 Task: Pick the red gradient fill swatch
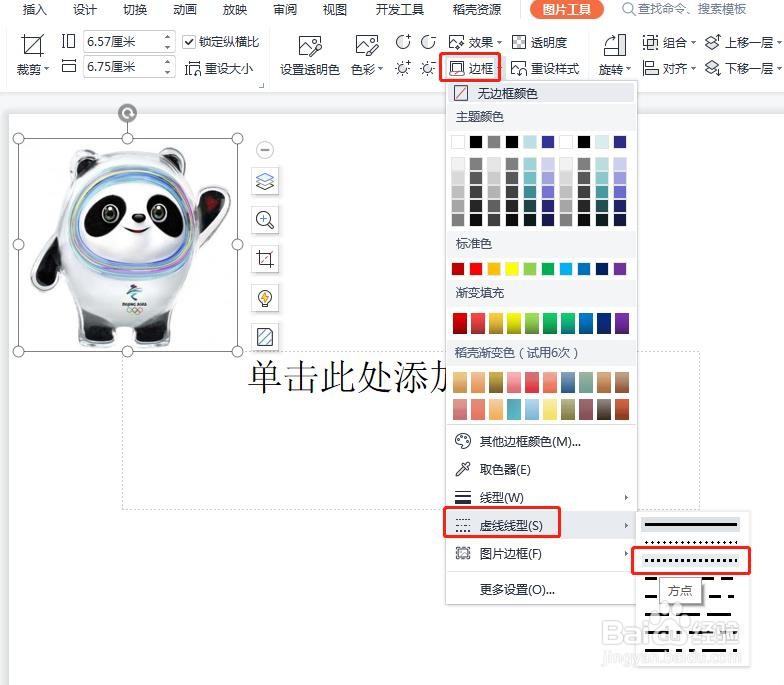click(460, 323)
